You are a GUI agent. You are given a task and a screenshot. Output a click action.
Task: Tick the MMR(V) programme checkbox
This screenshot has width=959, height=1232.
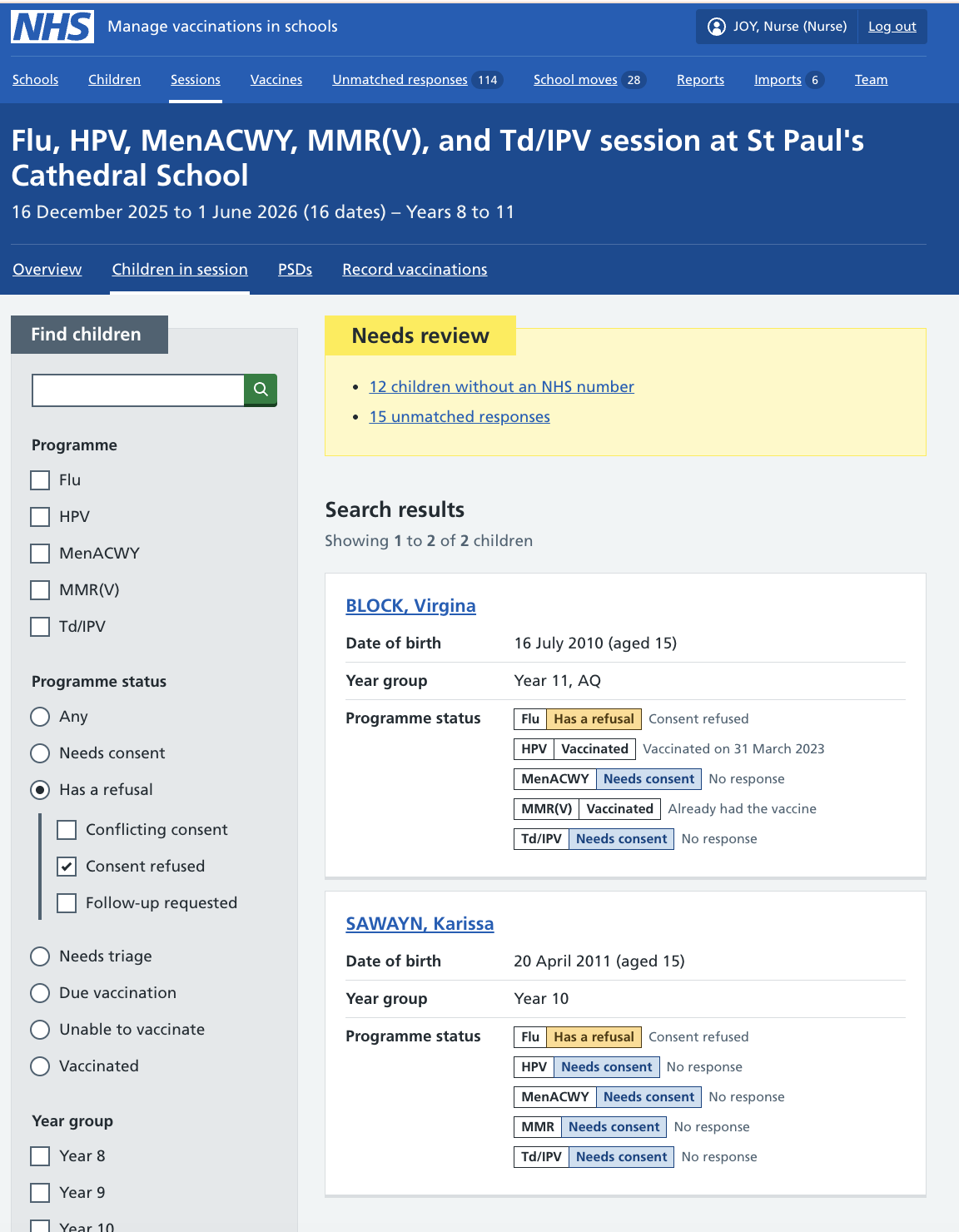pyautogui.click(x=40, y=590)
